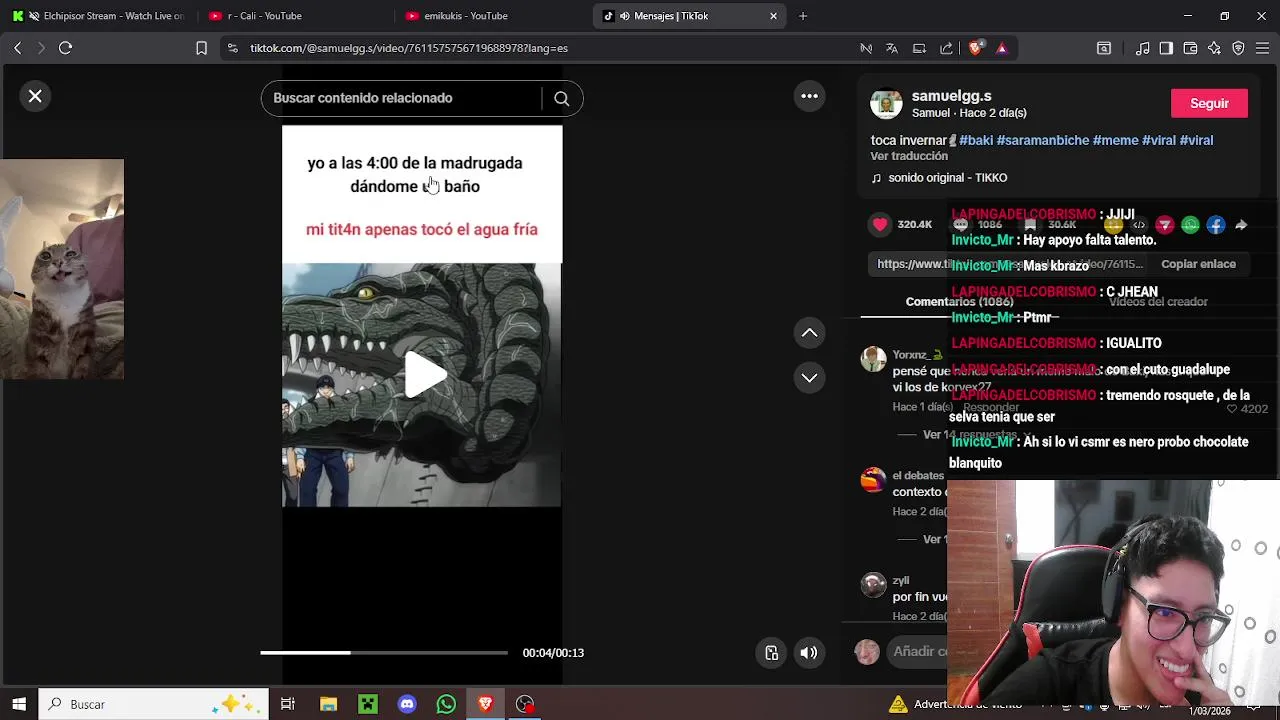The width and height of the screenshot is (1280, 720).
Task: Switch to emikukis - YouTube tab
Action: click(x=492, y=16)
